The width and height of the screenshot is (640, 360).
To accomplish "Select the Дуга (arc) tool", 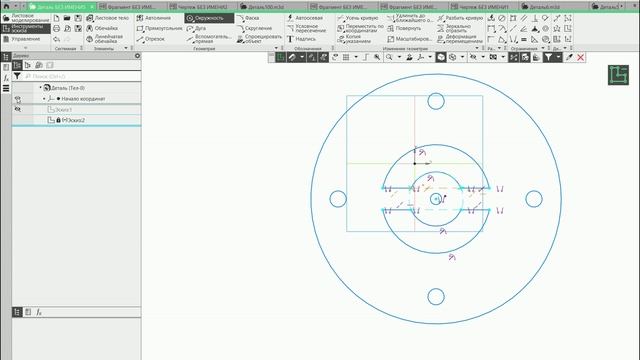I will pyautogui.click(x=196, y=29).
